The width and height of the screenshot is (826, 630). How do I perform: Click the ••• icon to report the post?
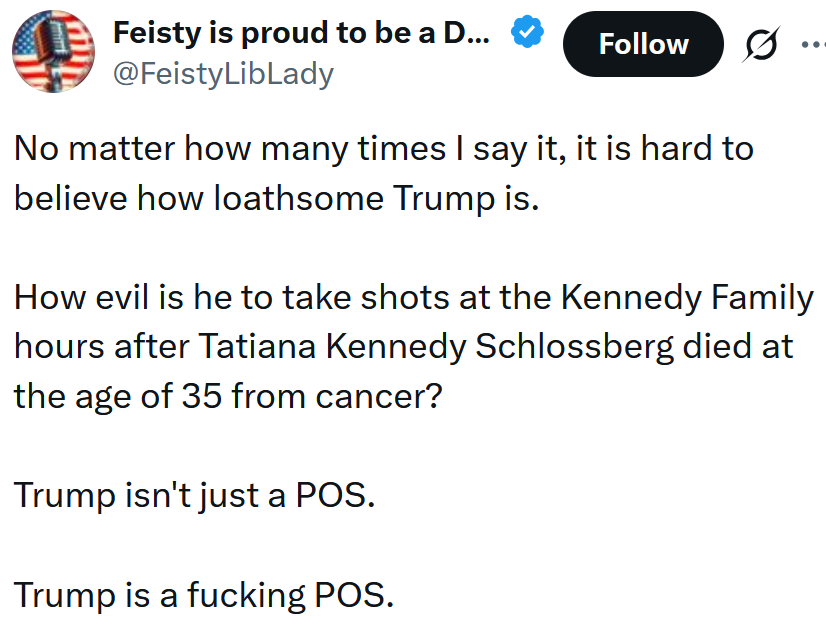tap(813, 44)
